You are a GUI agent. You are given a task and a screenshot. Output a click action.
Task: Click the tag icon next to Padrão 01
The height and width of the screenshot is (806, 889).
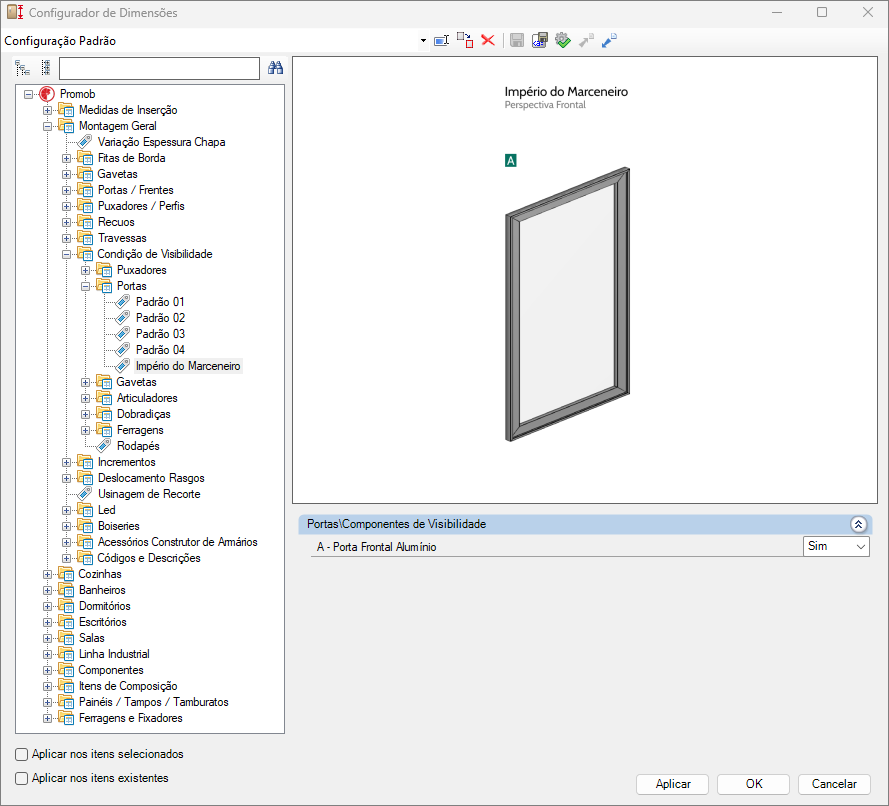[123, 302]
